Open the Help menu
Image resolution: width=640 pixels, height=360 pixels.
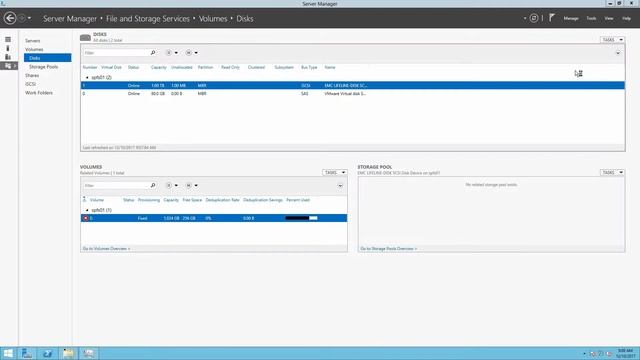[x=626, y=18]
